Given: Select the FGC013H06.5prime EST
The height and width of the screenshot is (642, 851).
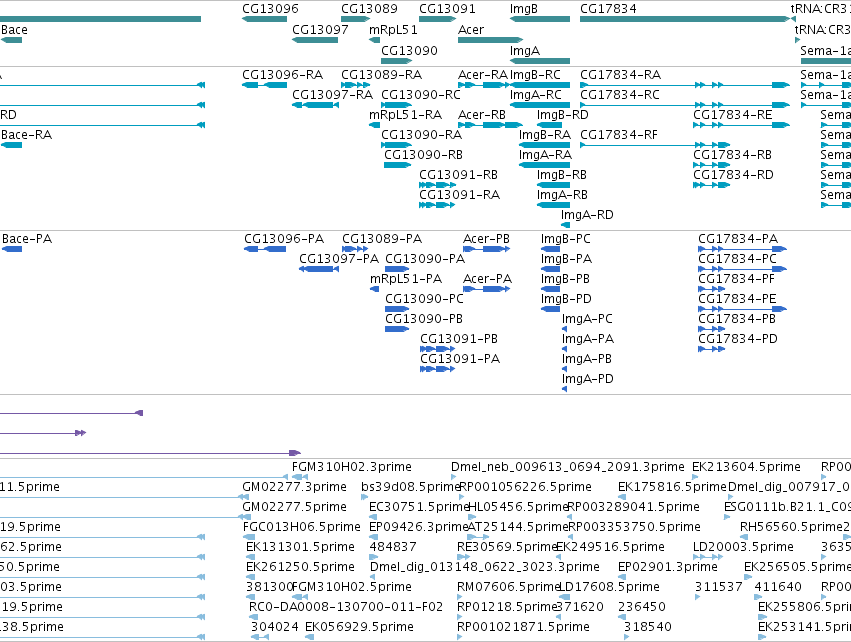Looking at the screenshot, I should (301, 527).
